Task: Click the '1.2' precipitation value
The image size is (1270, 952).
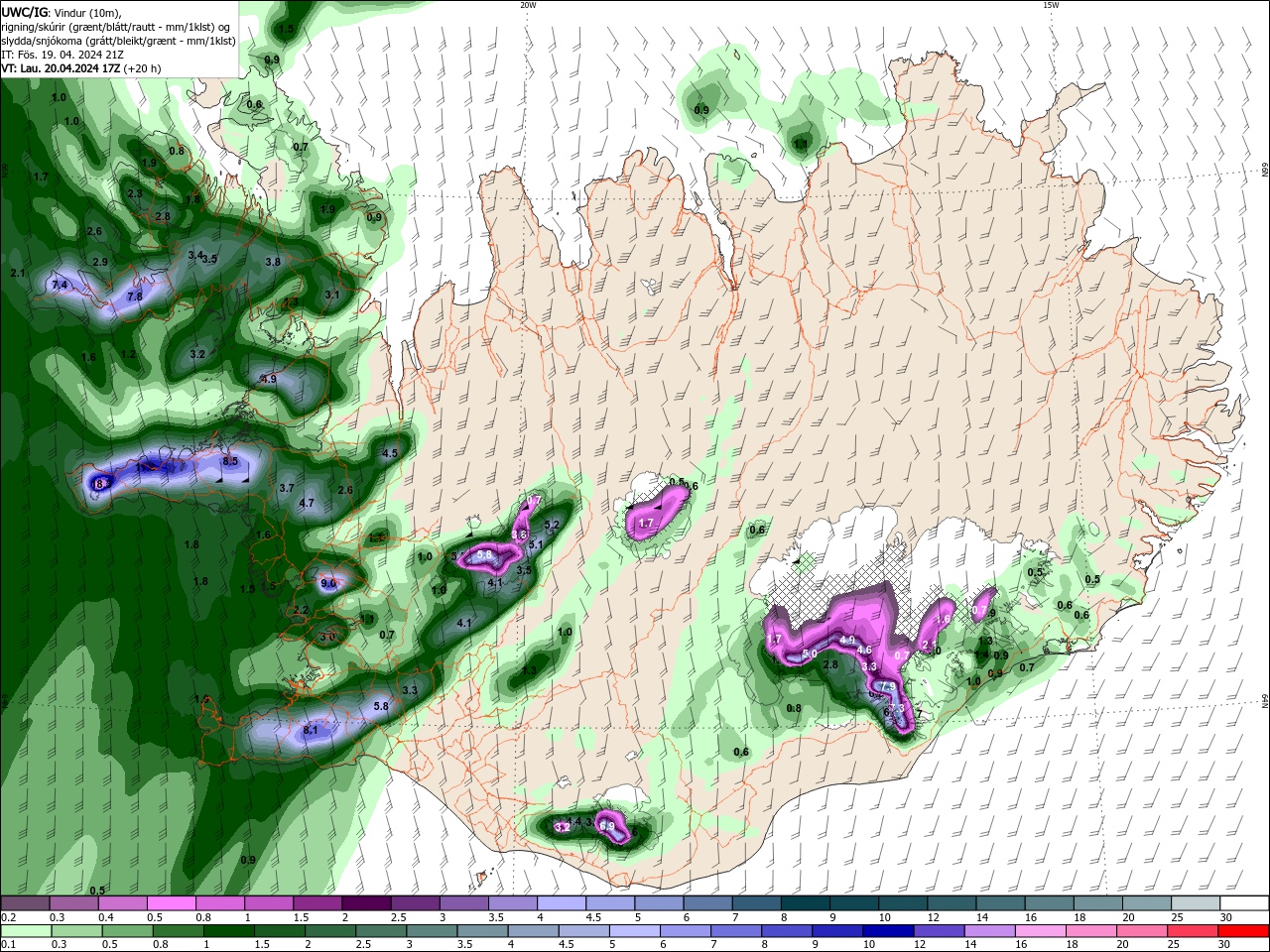Action: click(128, 354)
